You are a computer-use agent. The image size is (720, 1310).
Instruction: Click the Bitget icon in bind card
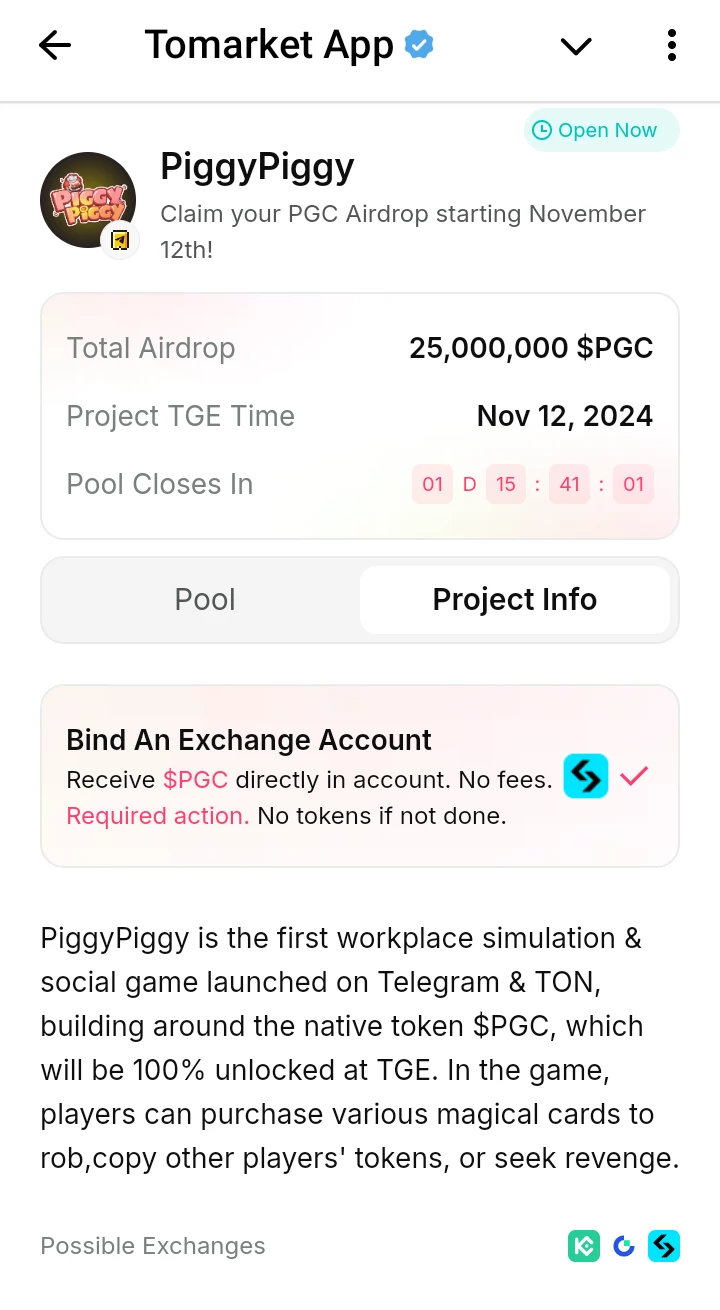click(x=586, y=776)
